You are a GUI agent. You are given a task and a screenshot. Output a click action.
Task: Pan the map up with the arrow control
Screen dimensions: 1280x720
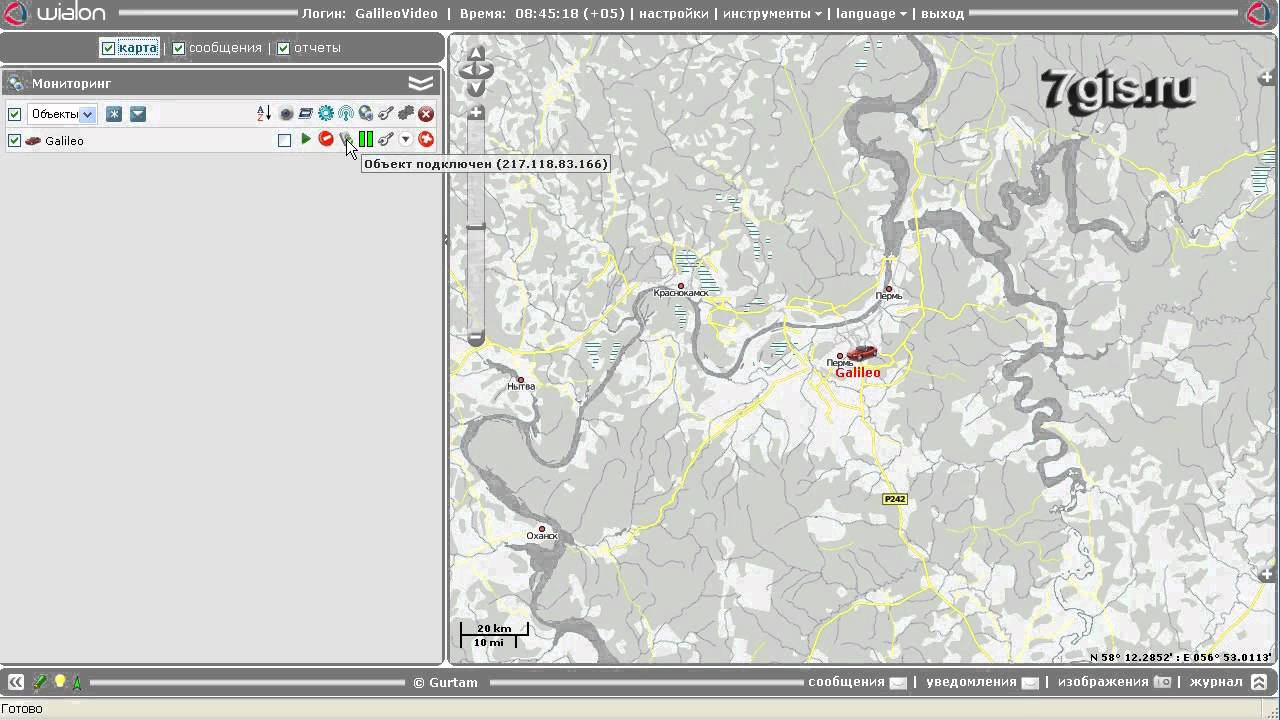[x=476, y=52]
